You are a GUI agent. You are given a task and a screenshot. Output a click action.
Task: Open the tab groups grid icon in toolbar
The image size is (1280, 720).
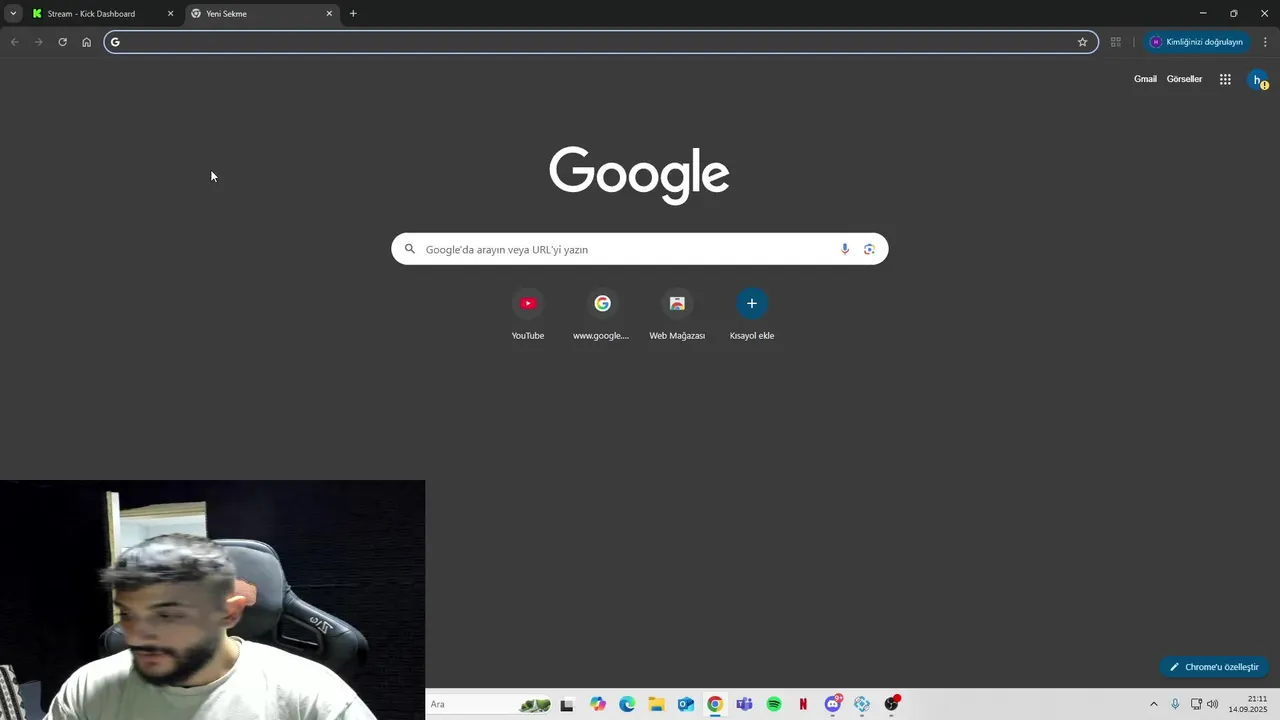click(x=1116, y=42)
